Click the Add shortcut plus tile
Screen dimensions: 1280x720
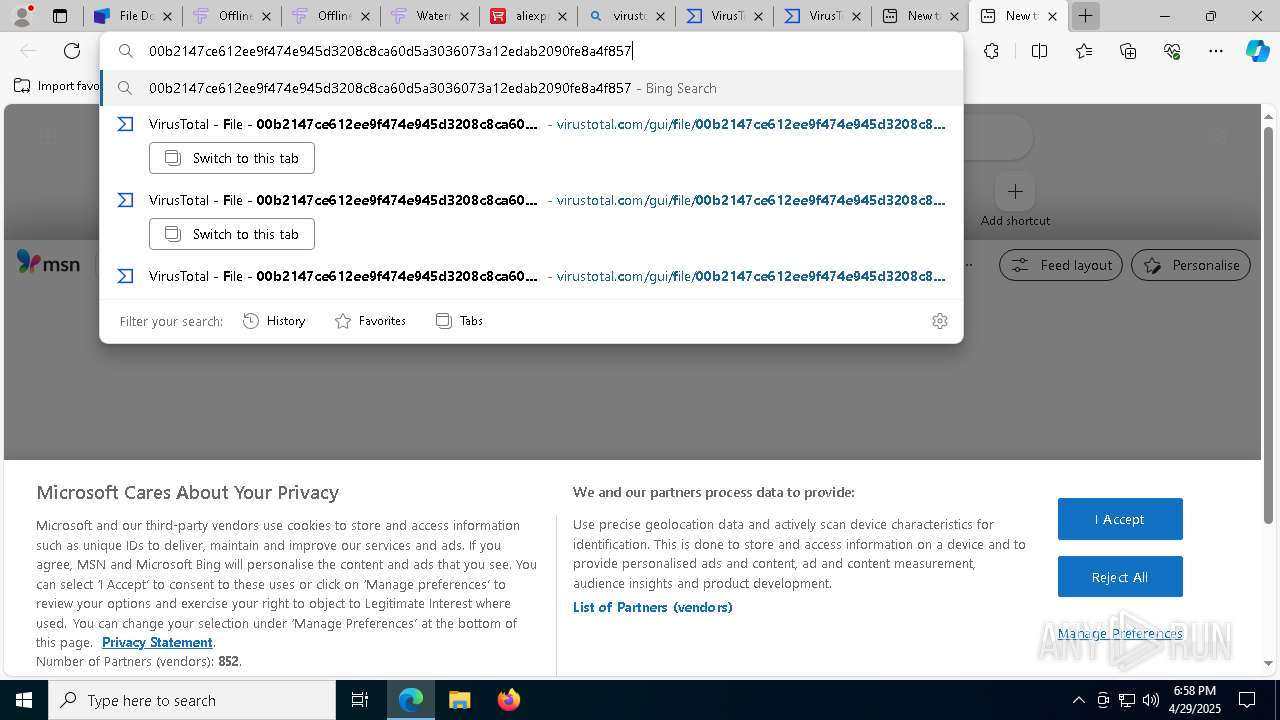click(1015, 191)
